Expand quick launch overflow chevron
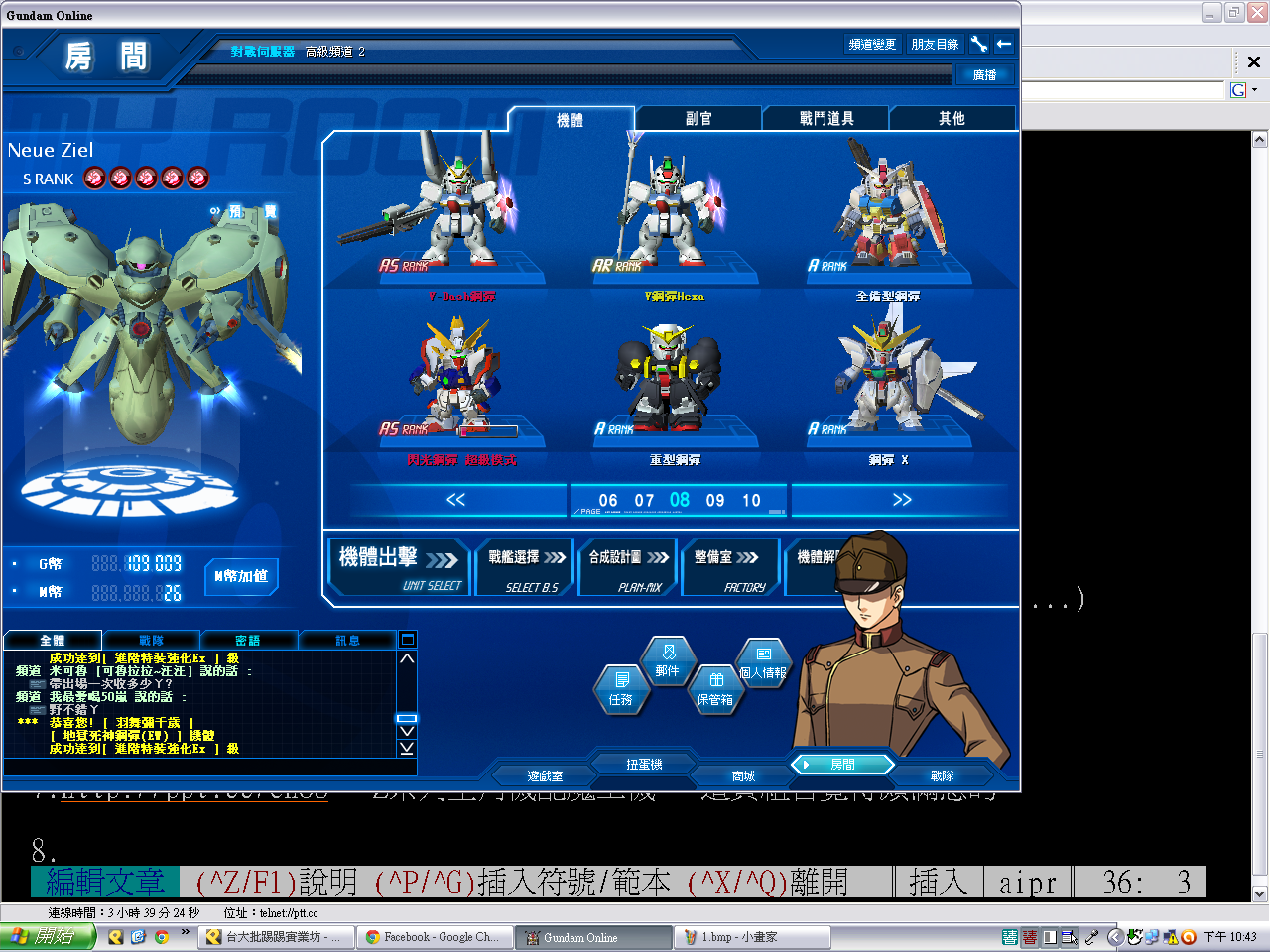Screen dimensions: 1270x952 pyautogui.click(x=185, y=932)
